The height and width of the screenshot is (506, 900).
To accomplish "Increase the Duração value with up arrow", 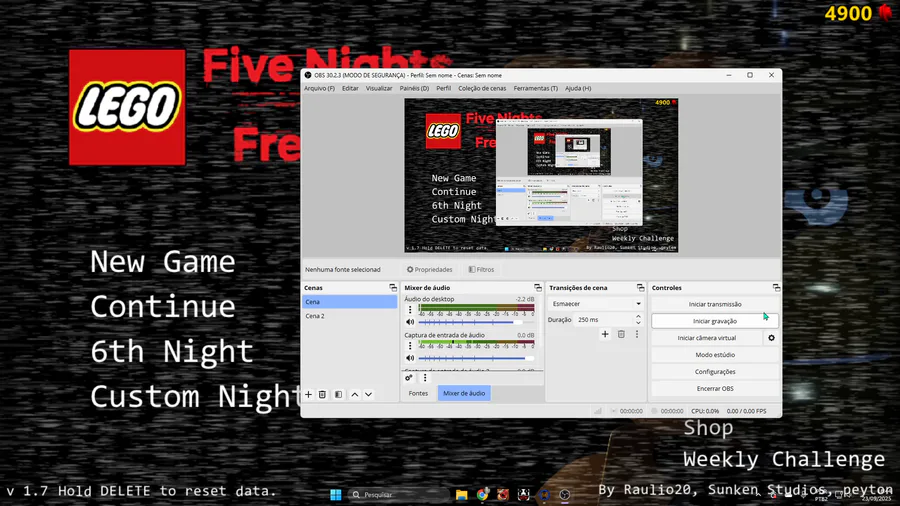I will point(638,317).
